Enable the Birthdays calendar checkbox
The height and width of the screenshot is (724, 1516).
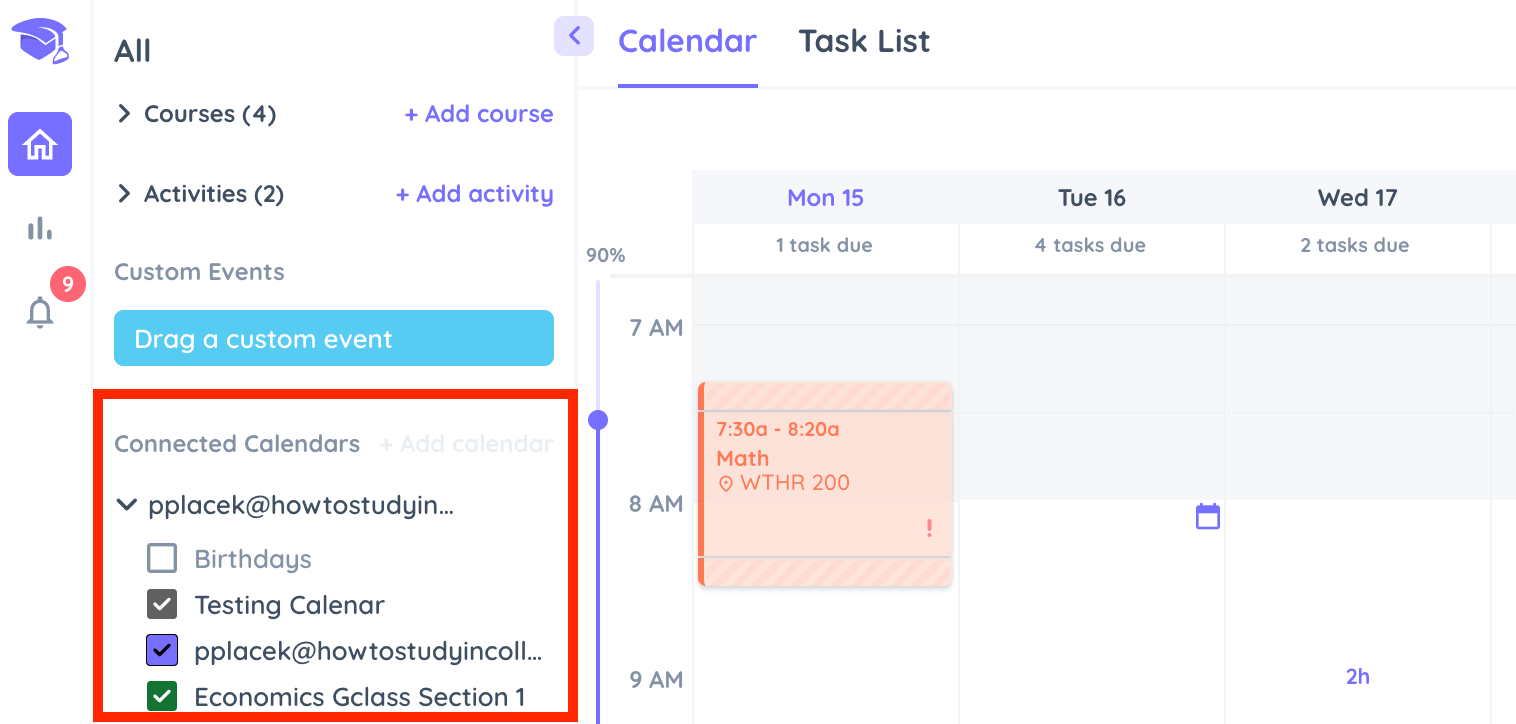pos(162,558)
